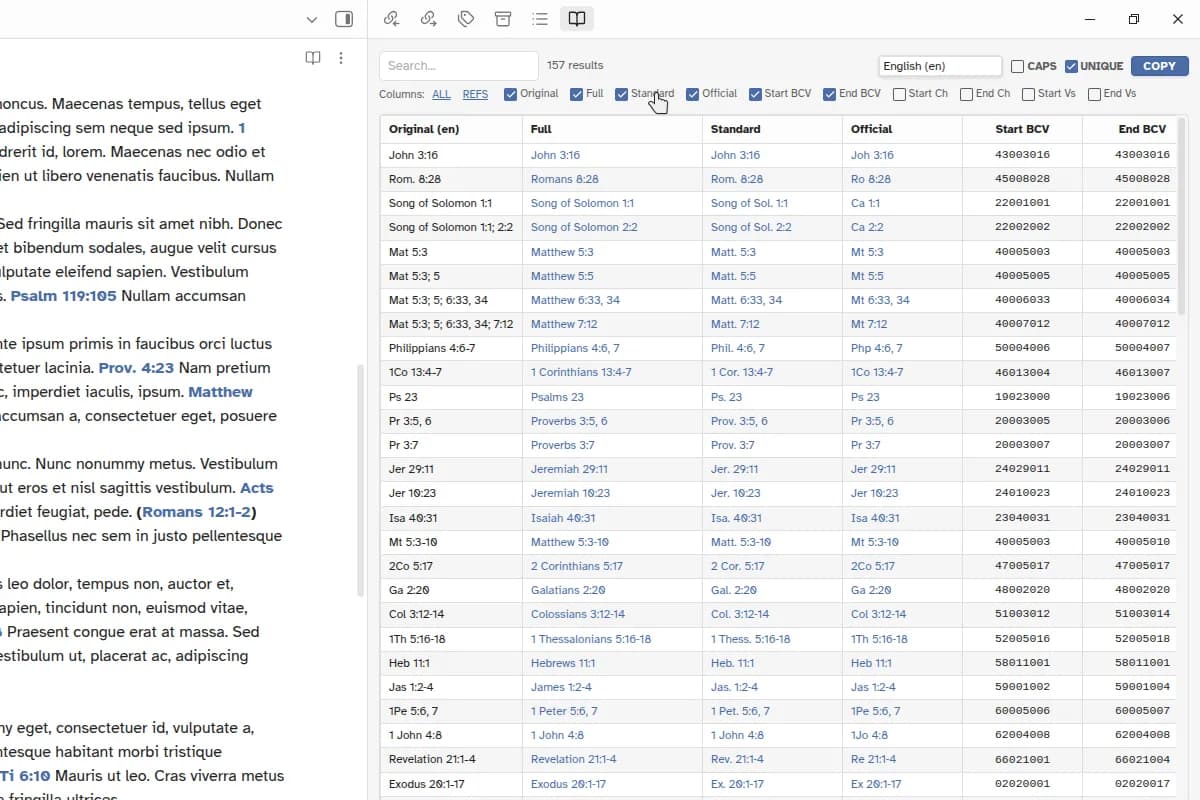Image resolution: width=1200 pixels, height=800 pixels.
Task: Click the Official cell 'Ga 2:20'
Action: coord(871,590)
